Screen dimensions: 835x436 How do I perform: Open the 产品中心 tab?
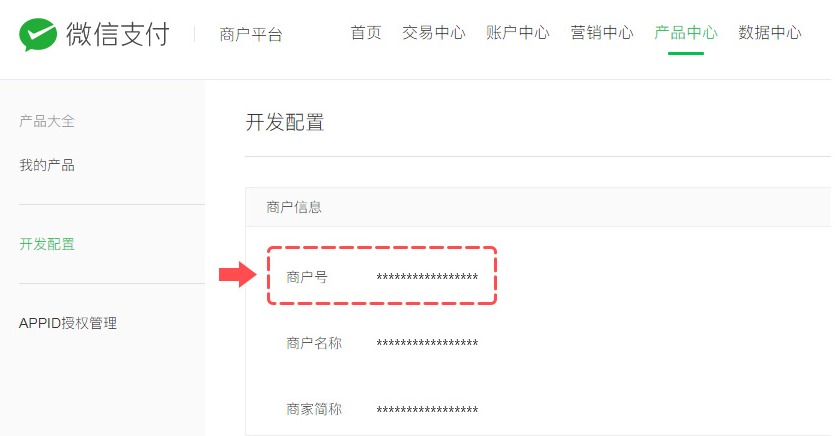coord(686,33)
